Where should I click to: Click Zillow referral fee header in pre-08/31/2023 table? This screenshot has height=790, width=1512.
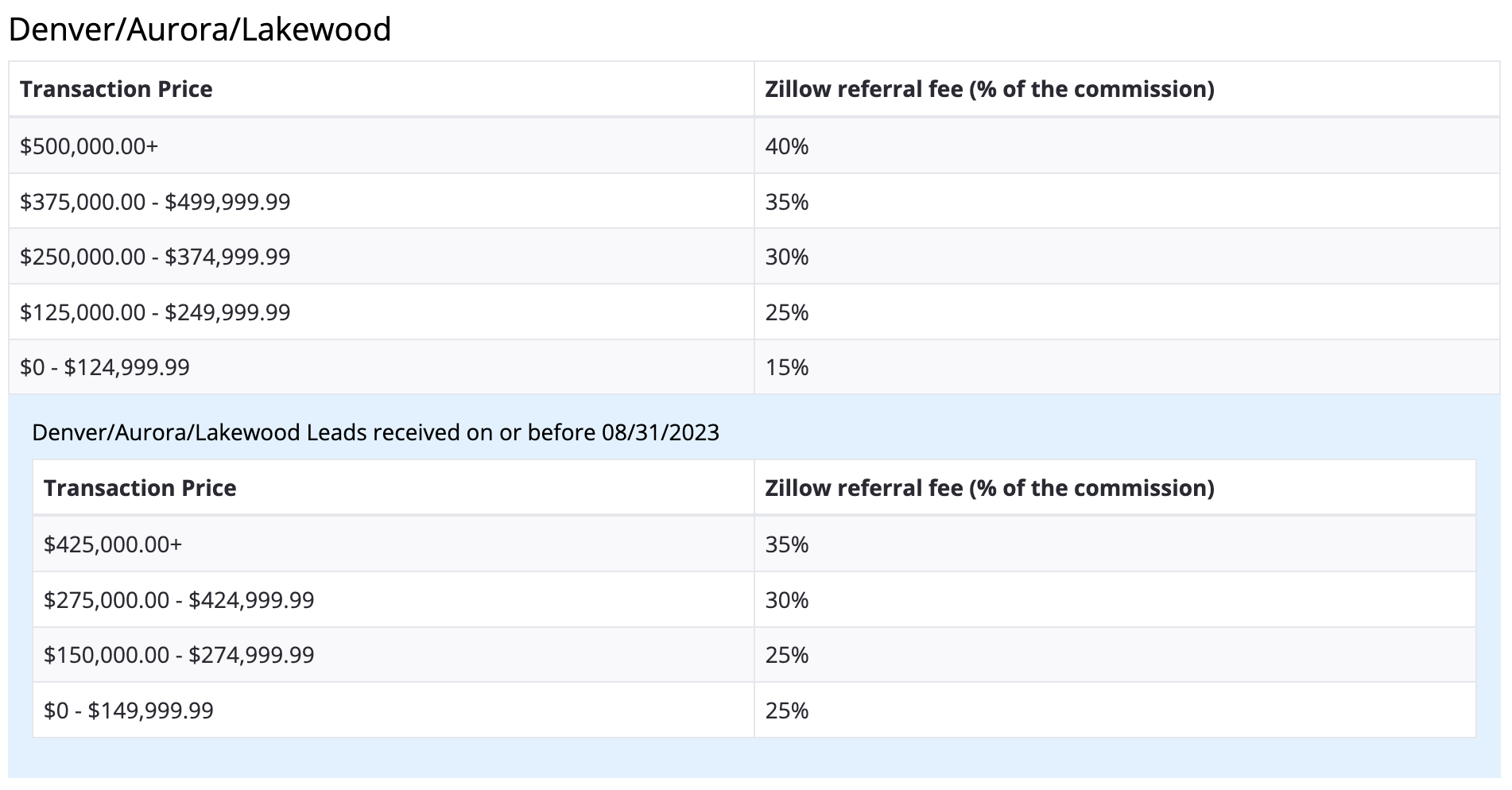989,488
